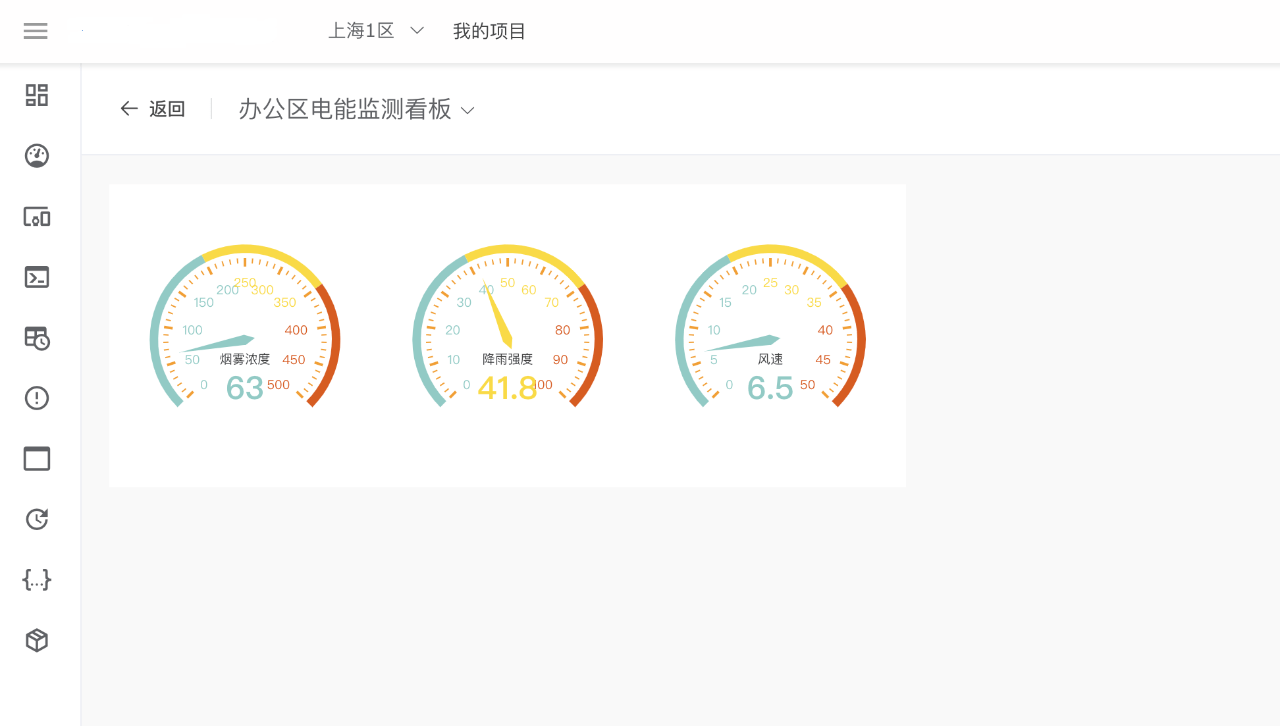1280x726 pixels.
Task: Open the scheduled table icon in sidebar
Action: point(37,338)
